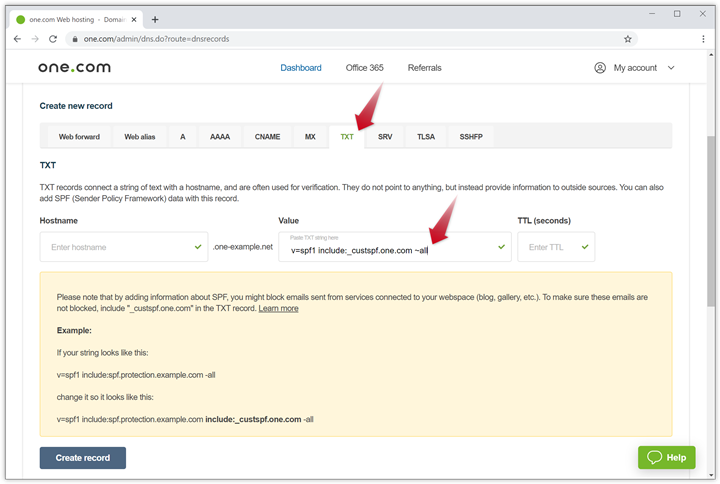The image size is (720, 484).
Task: Select the TXT record tab
Action: point(347,136)
